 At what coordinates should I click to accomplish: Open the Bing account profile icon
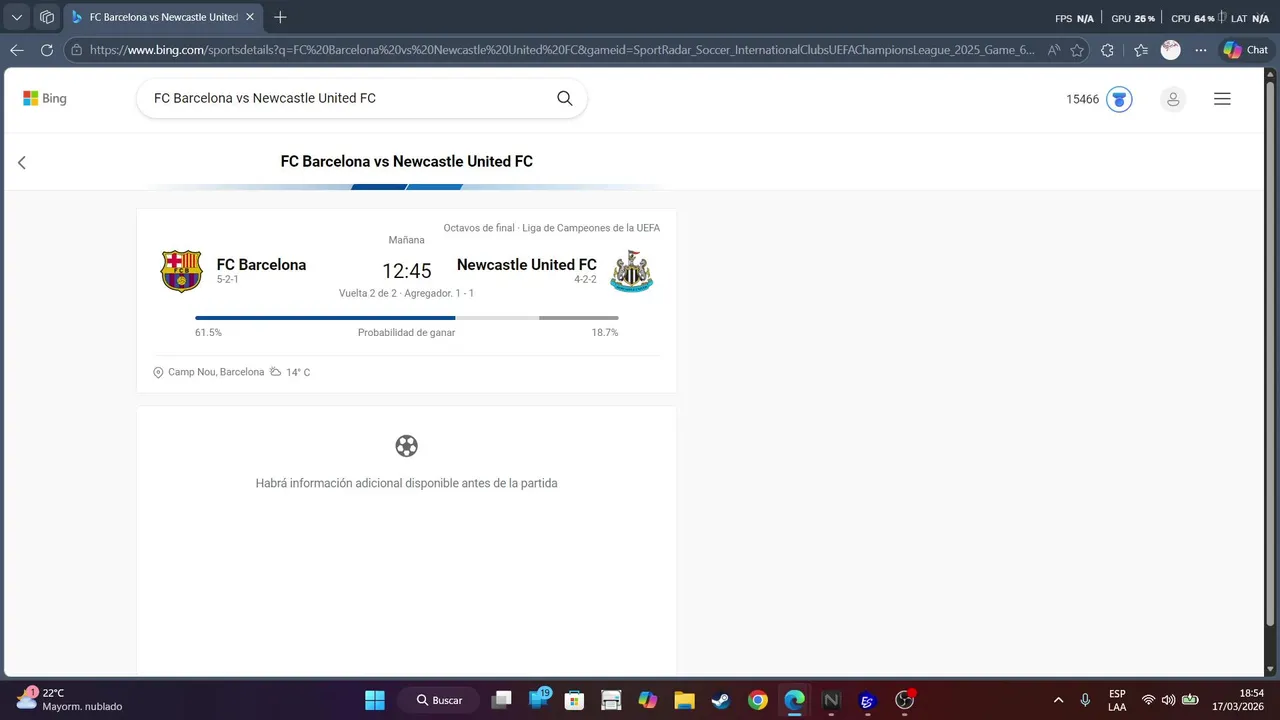click(x=1173, y=99)
